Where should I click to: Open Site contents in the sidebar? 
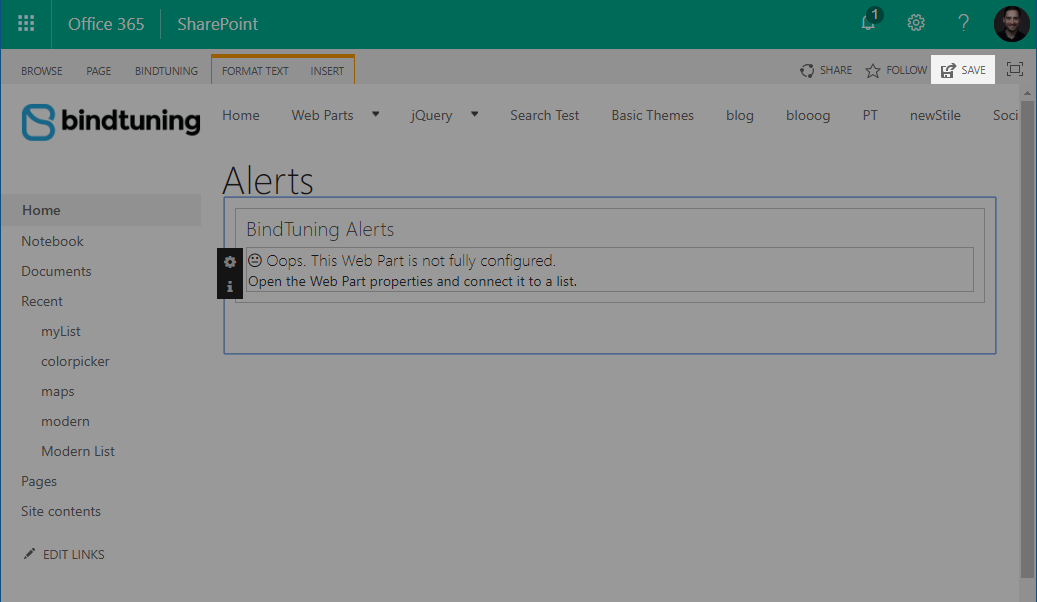[x=61, y=511]
